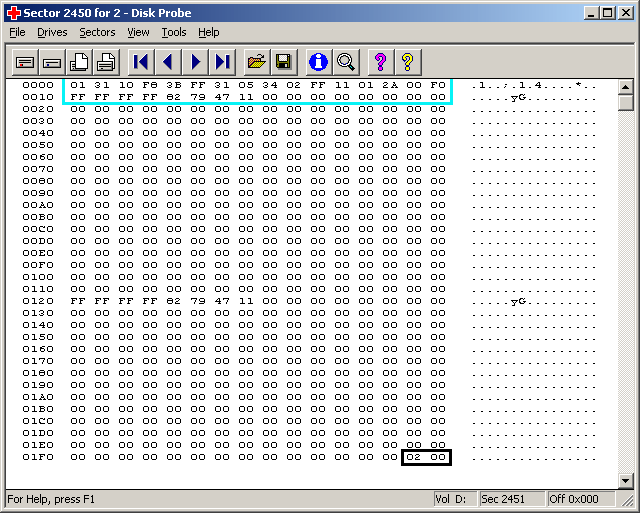Open the Drives menu
This screenshot has height=513, width=640.
(x=52, y=32)
